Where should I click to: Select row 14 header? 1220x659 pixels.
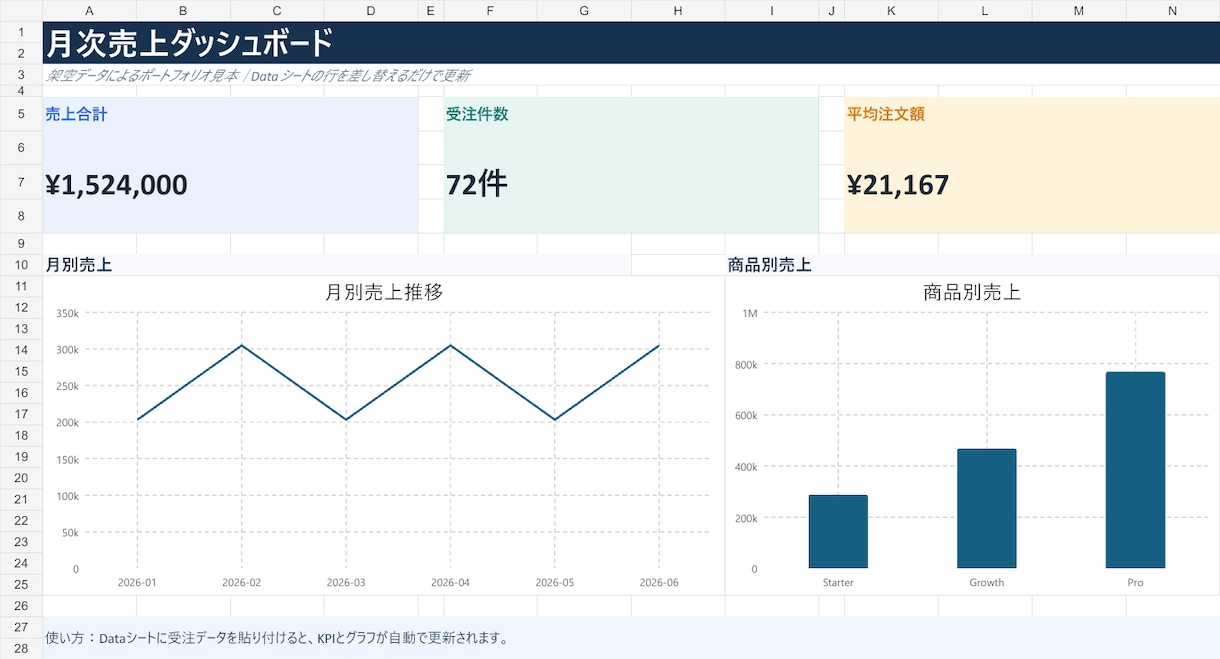[21, 350]
